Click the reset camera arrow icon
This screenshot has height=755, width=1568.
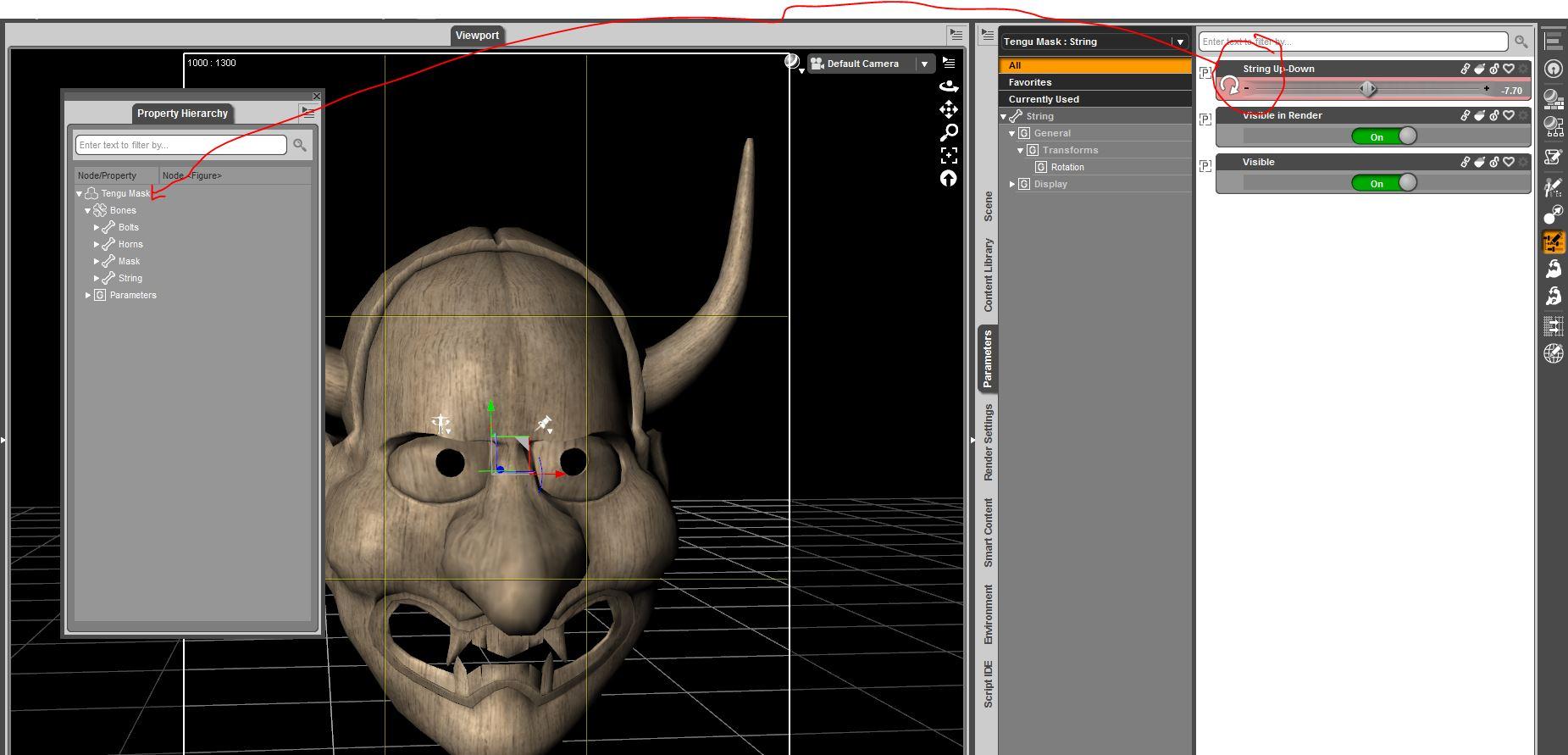[x=949, y=178]
